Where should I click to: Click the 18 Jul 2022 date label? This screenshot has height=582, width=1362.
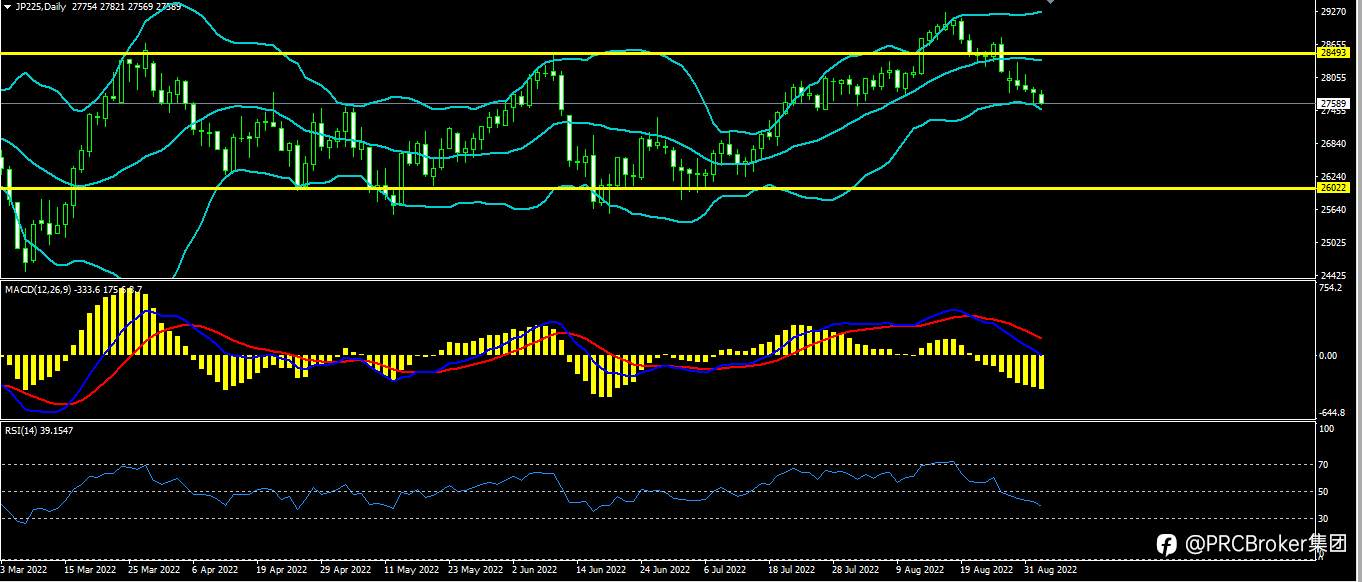pyautogui.click(x=791, y=569)
